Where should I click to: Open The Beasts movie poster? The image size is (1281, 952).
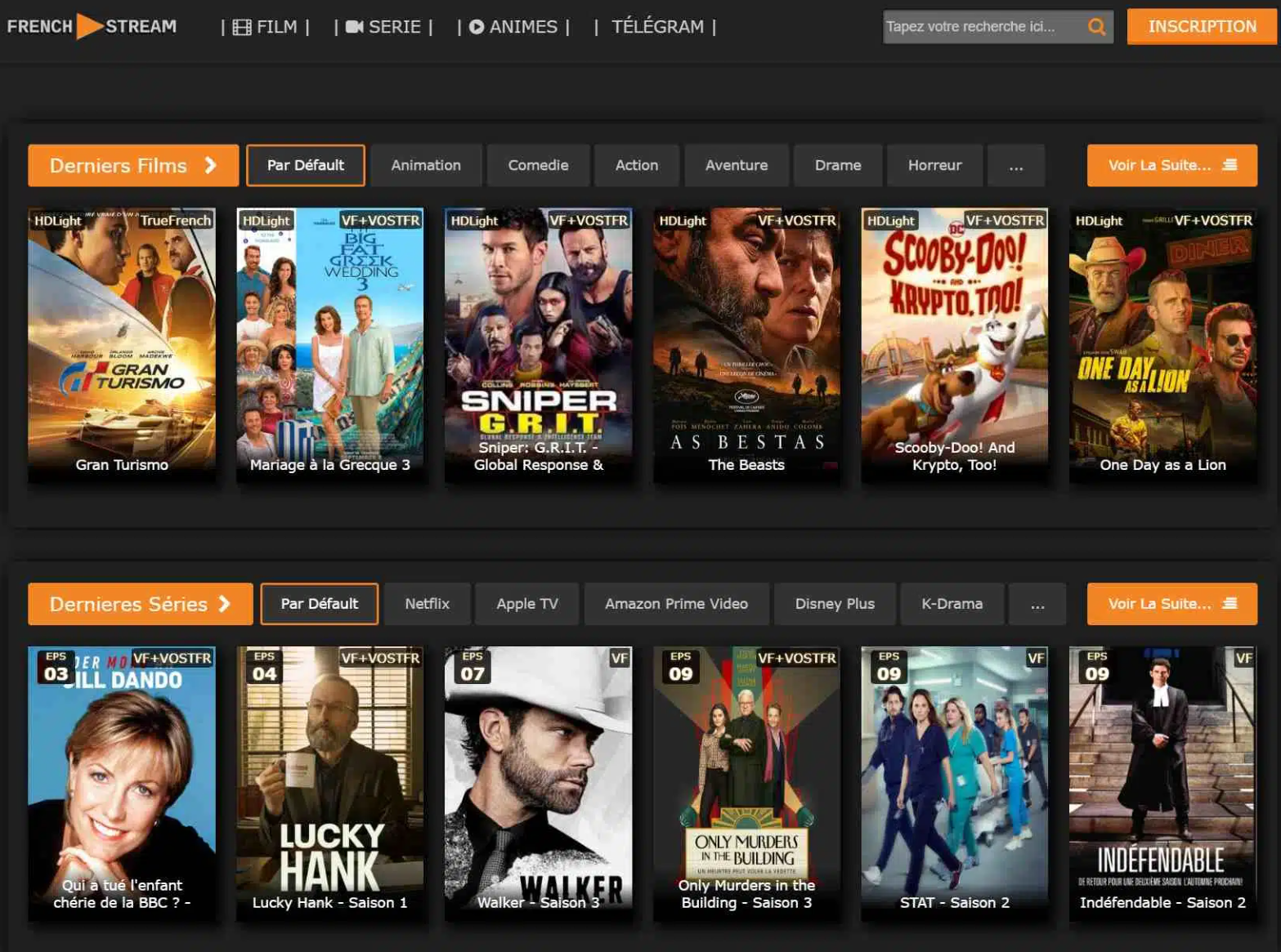click(746, 345)
